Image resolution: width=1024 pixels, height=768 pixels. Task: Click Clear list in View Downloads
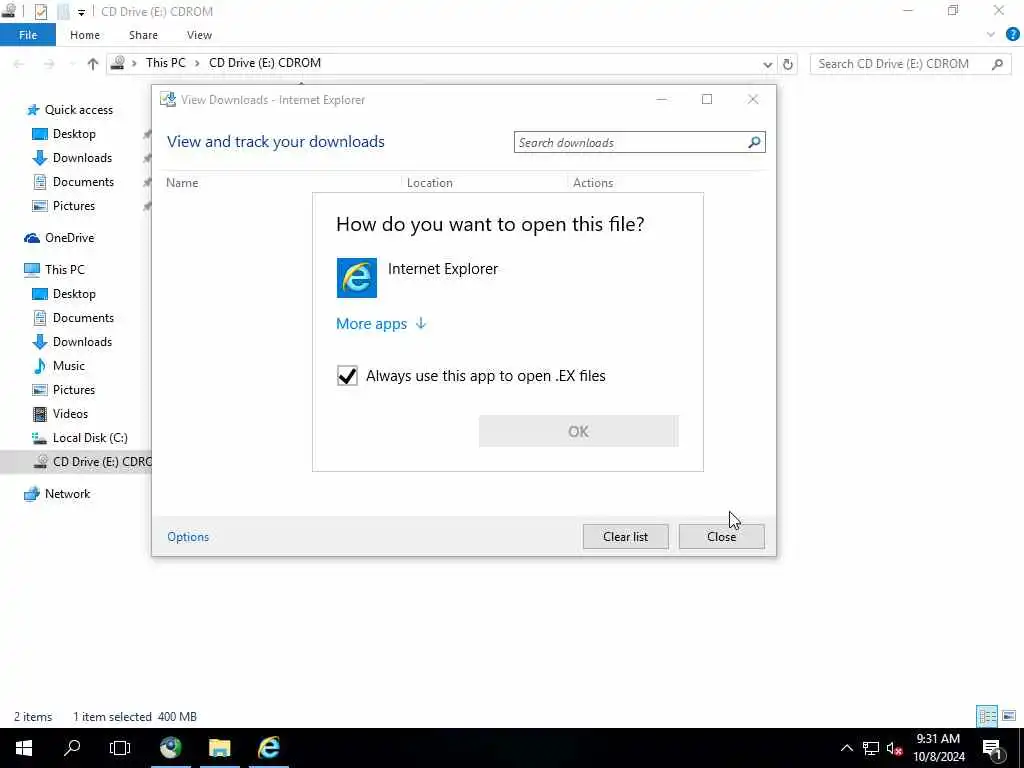pos(625,536)
